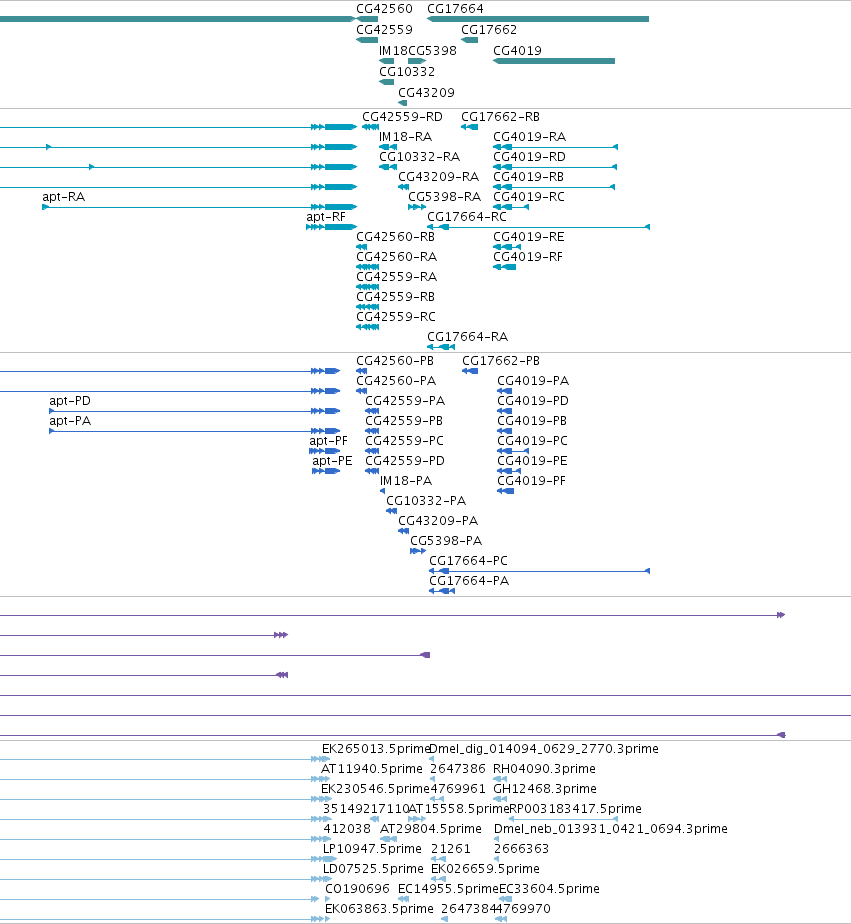Click the apt-PE protein label

[x=332, y=461]
